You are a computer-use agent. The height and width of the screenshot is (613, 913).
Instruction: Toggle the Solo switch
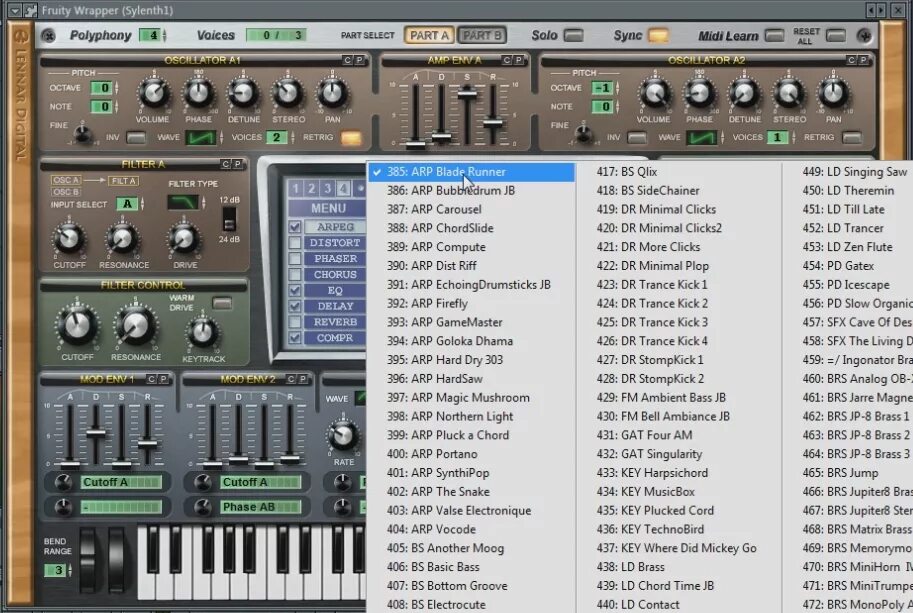pyautogui.click(x=574, y=36)
